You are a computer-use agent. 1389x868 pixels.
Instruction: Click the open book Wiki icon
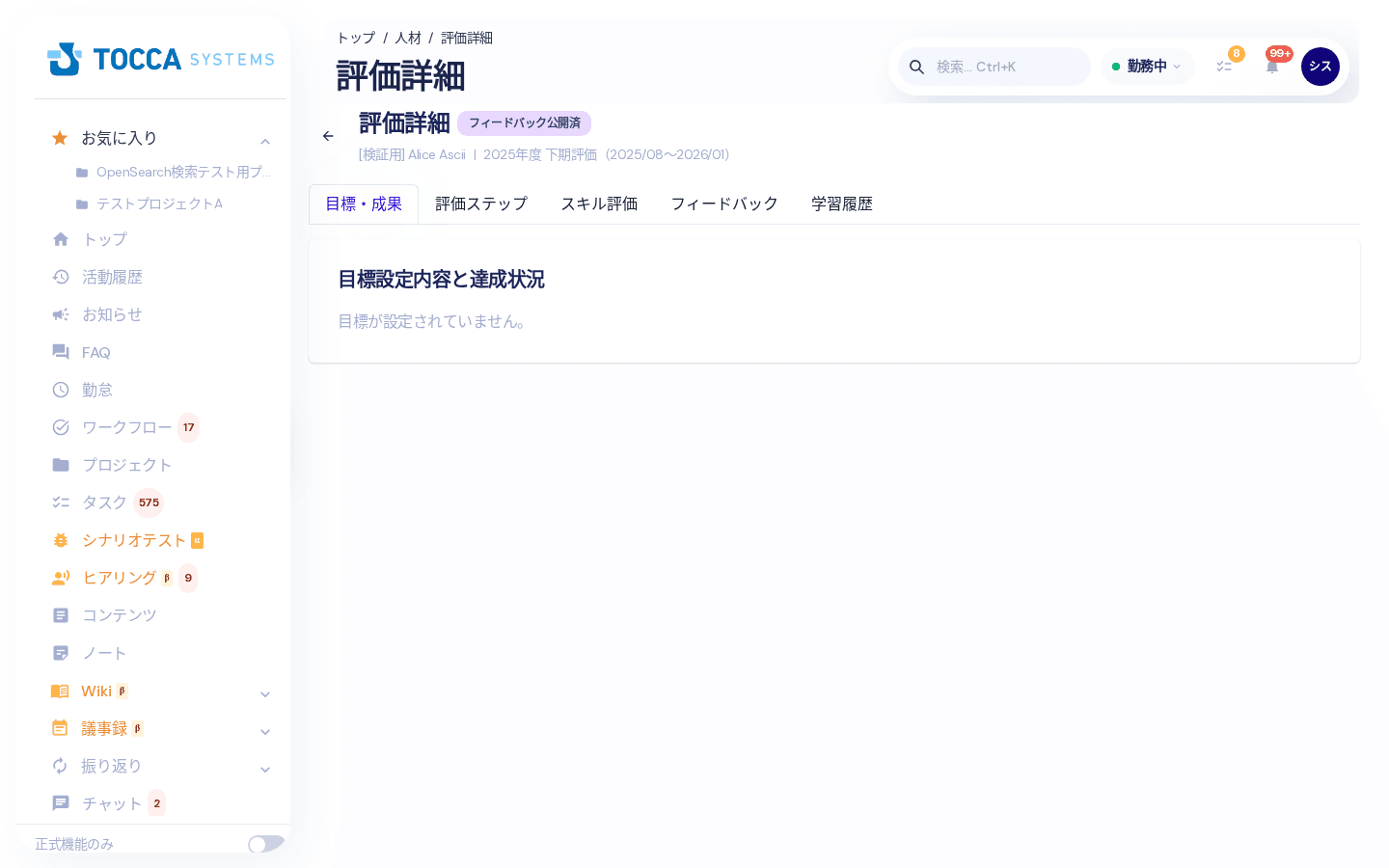pyautogui.click(x=60, y=691)
